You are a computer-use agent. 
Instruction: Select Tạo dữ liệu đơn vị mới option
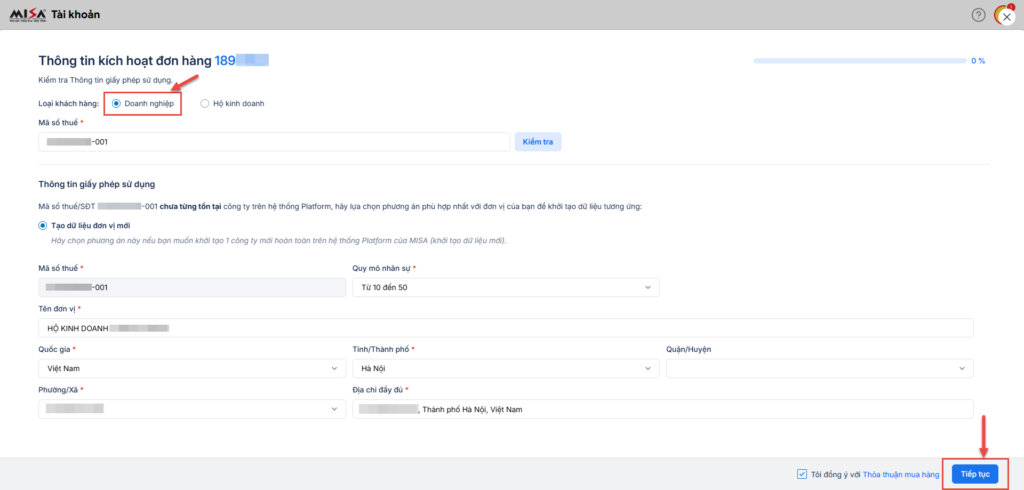pyautogui.click(x=43, y=225)
